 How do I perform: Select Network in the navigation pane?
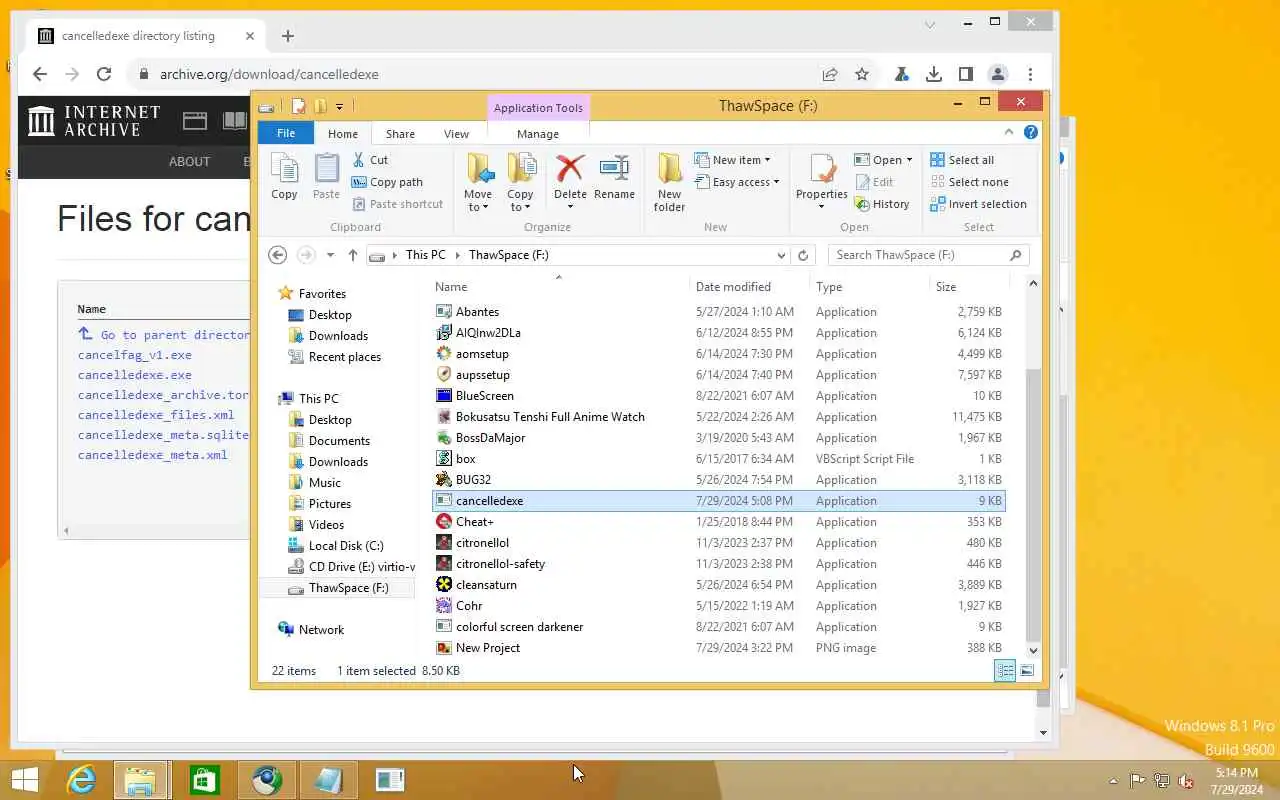coord(321,630)
